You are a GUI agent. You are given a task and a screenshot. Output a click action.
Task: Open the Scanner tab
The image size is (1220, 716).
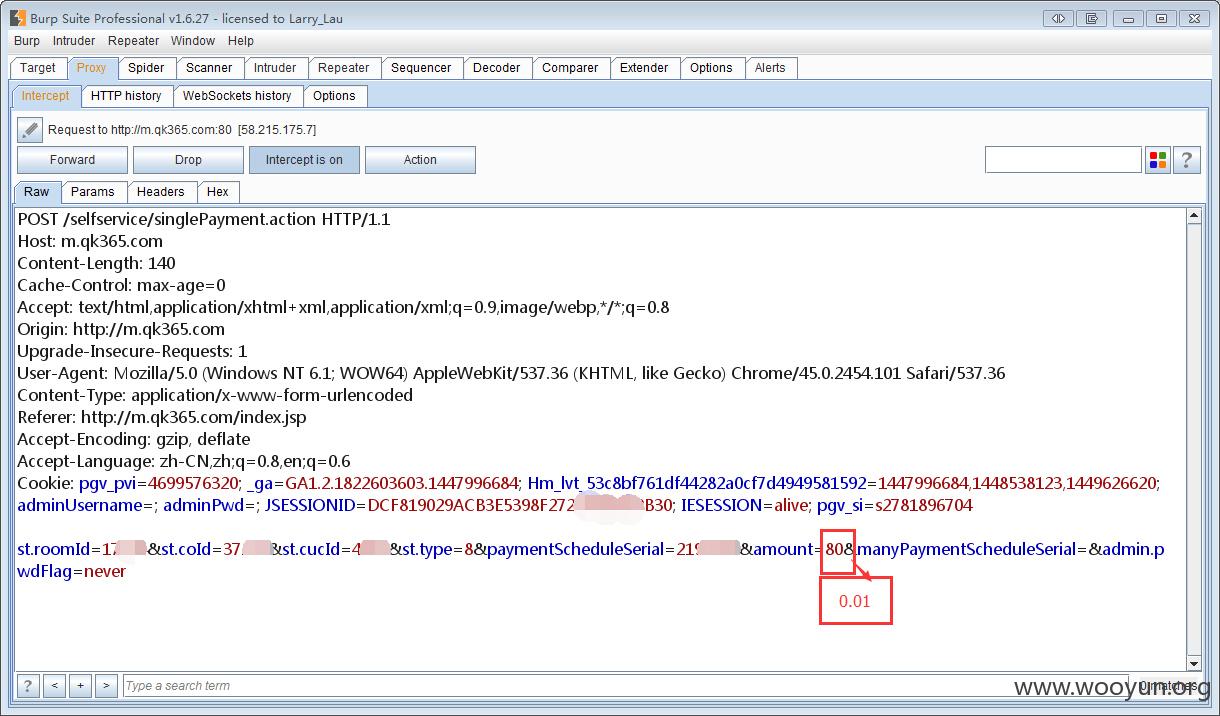click(x=209, y=68)
